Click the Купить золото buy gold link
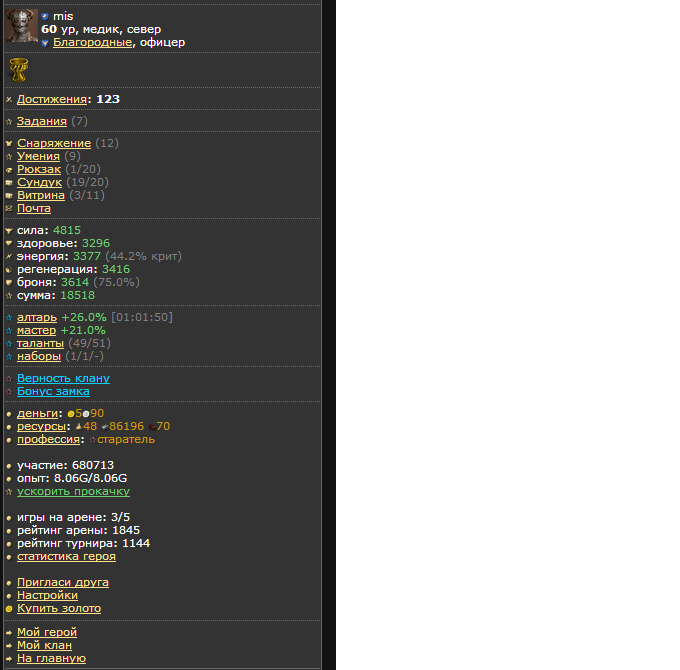 (59, 608)
